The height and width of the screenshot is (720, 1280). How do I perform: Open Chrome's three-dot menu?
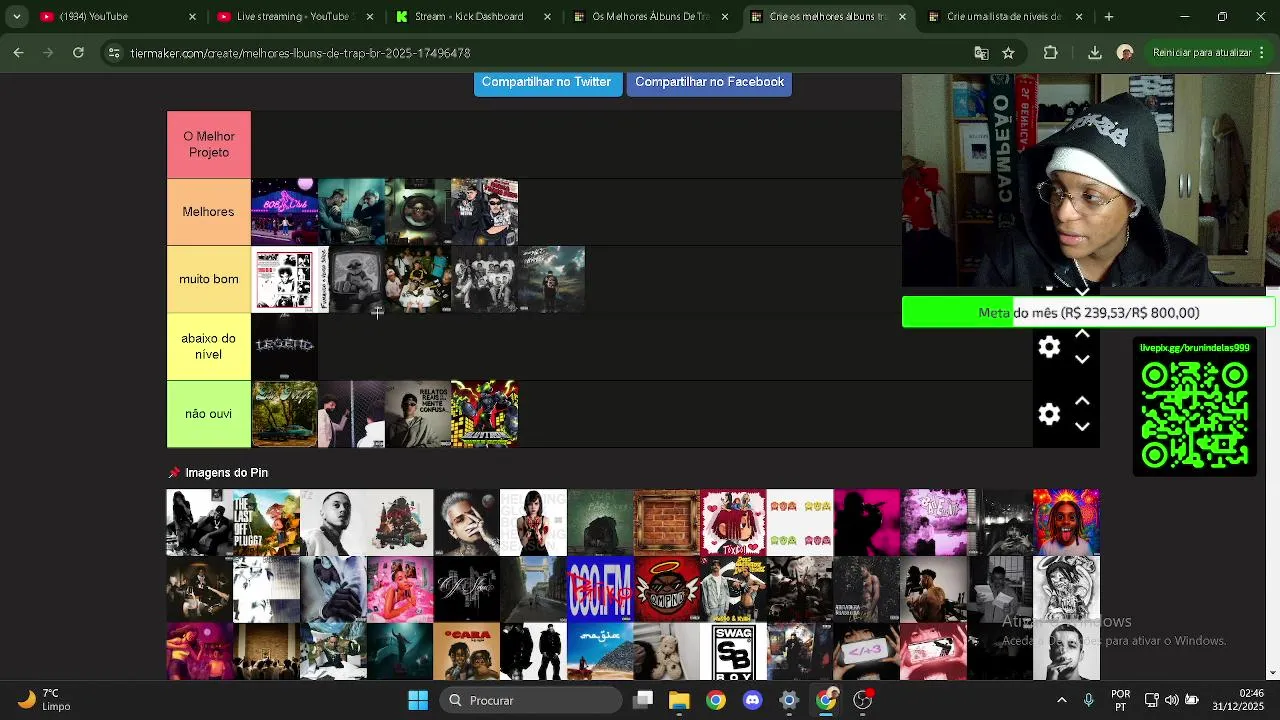click(x=1262, y=53)
